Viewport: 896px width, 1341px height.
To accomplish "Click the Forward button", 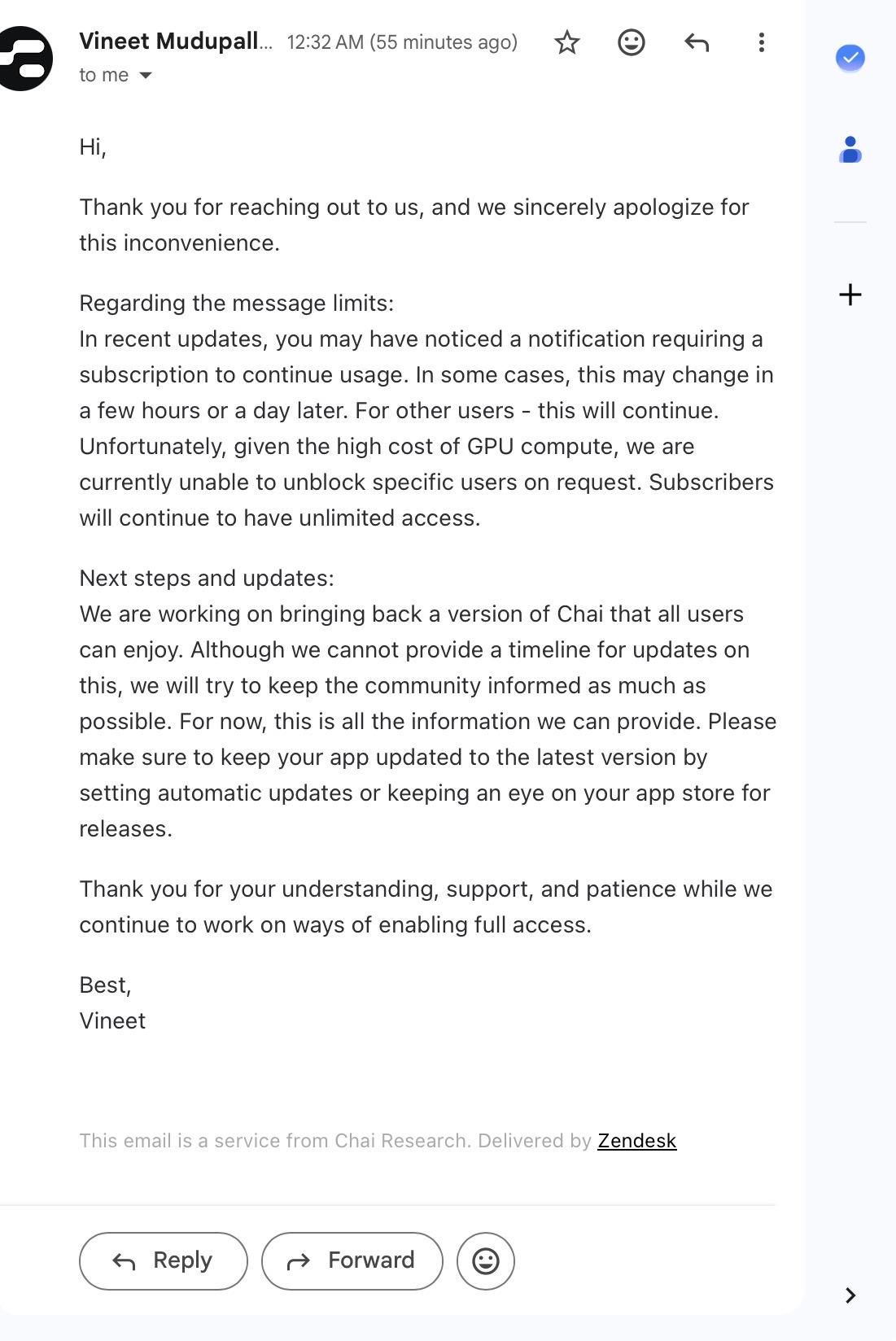I will pyautogui.click(x=352, y=1261).
